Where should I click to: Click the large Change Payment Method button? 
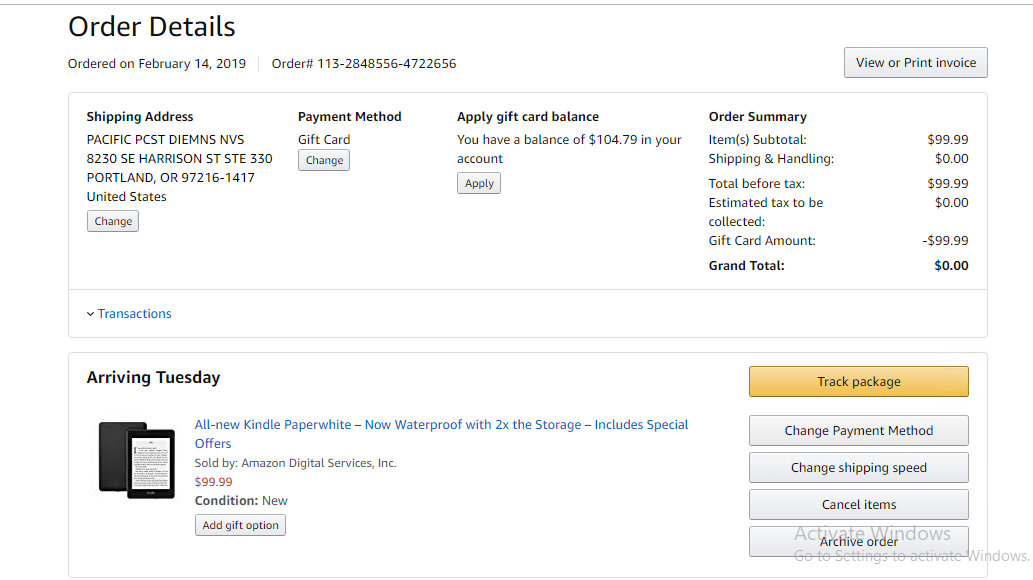click(x=858, y=431)
